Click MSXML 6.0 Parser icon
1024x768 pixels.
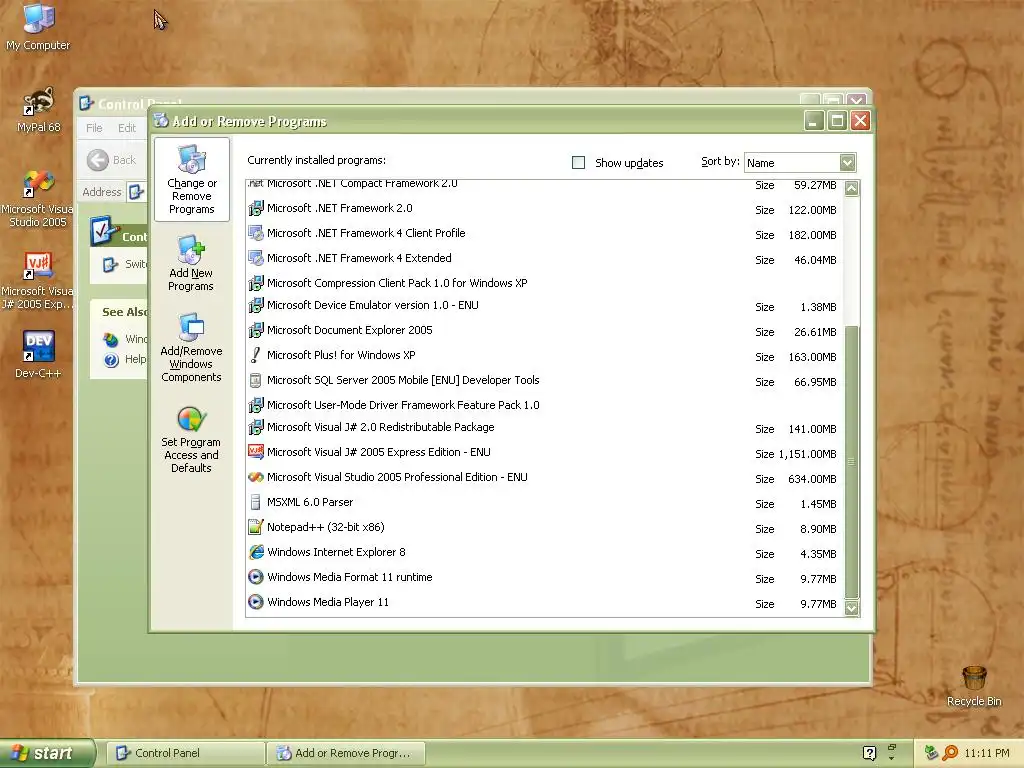(x=256, y=502)
